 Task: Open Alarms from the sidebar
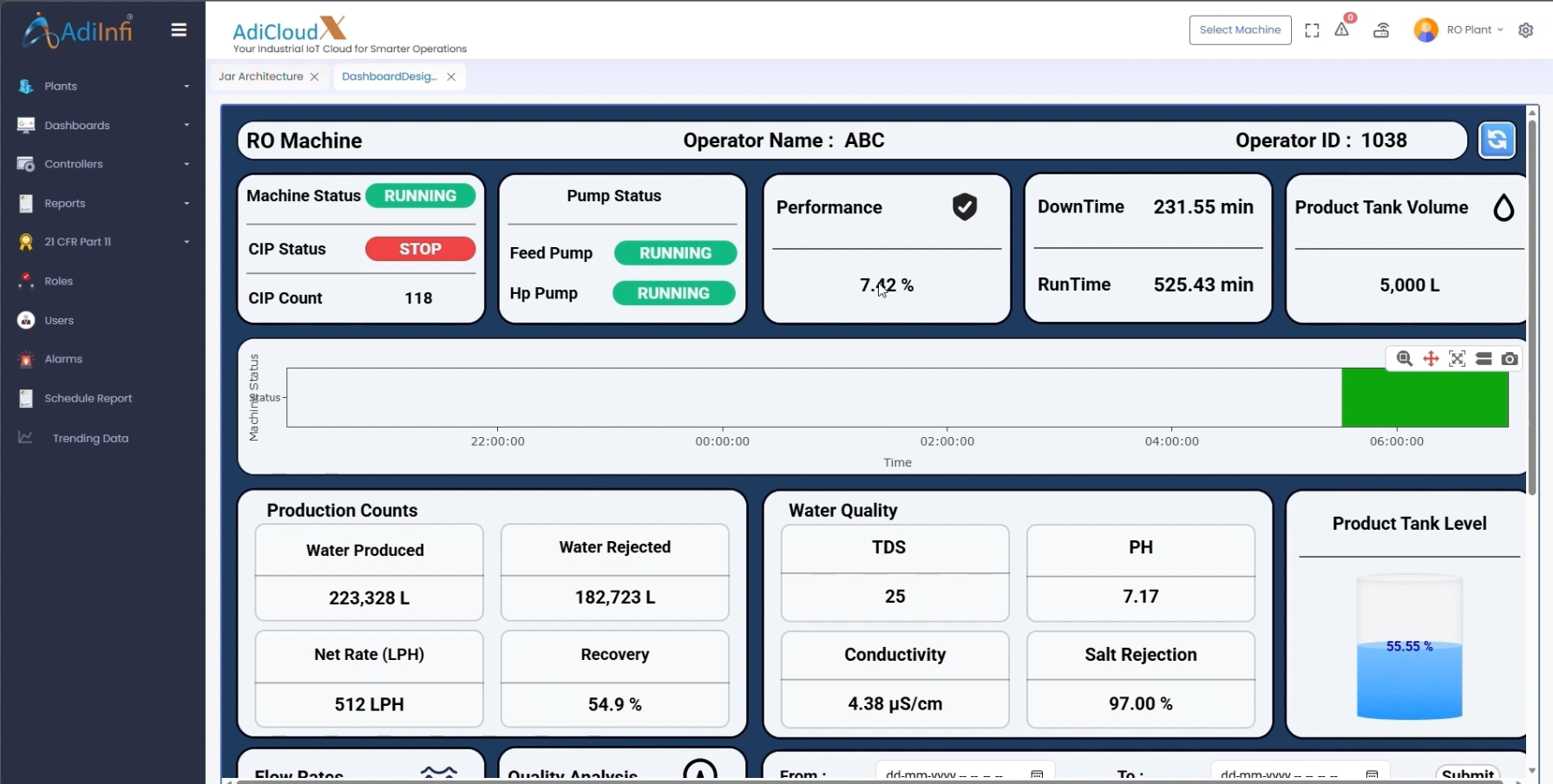click(x=63, y=359)
